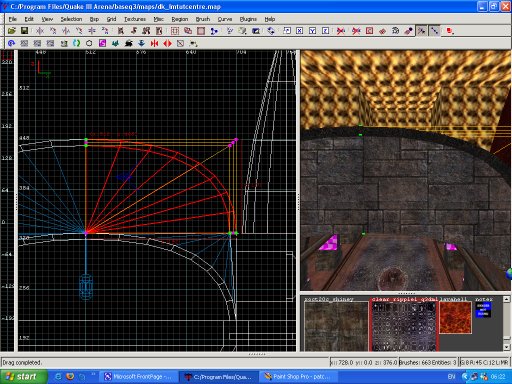Screen dimensions: 512x384
Task: Click the Change Views icon
Action: tap(230, 31)
